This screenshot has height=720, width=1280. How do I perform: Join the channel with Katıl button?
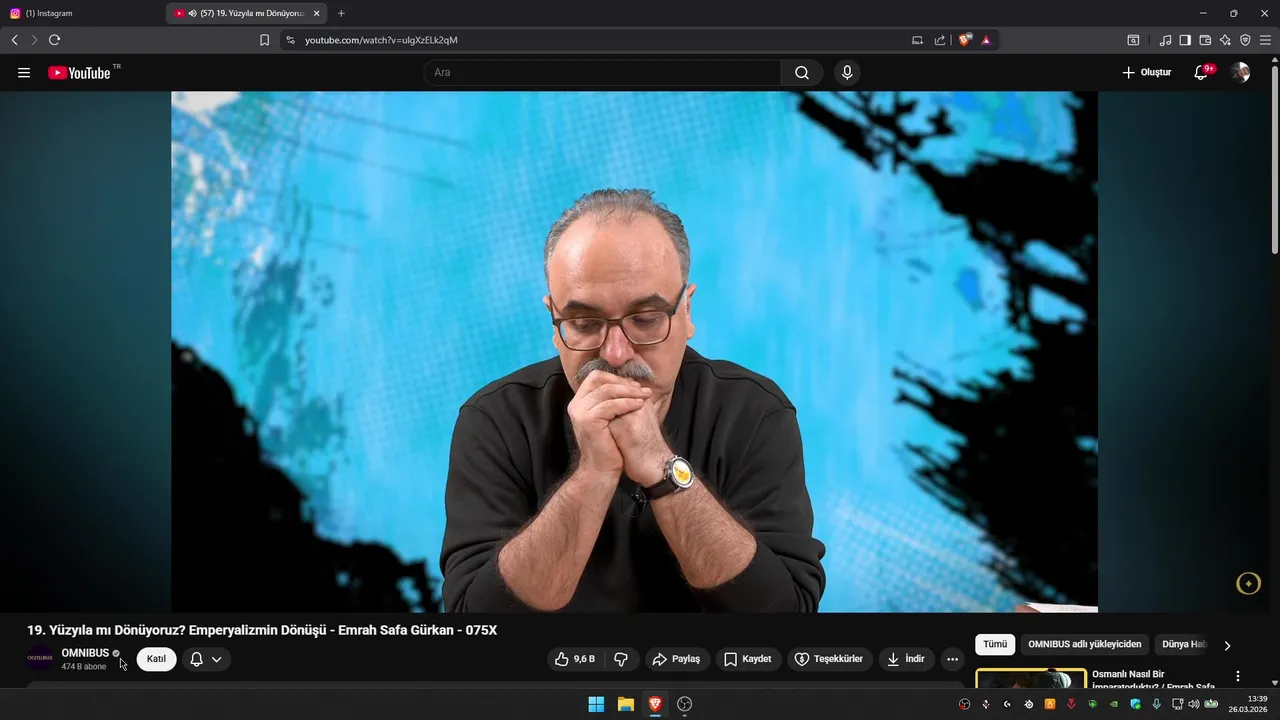coord(156,659)
